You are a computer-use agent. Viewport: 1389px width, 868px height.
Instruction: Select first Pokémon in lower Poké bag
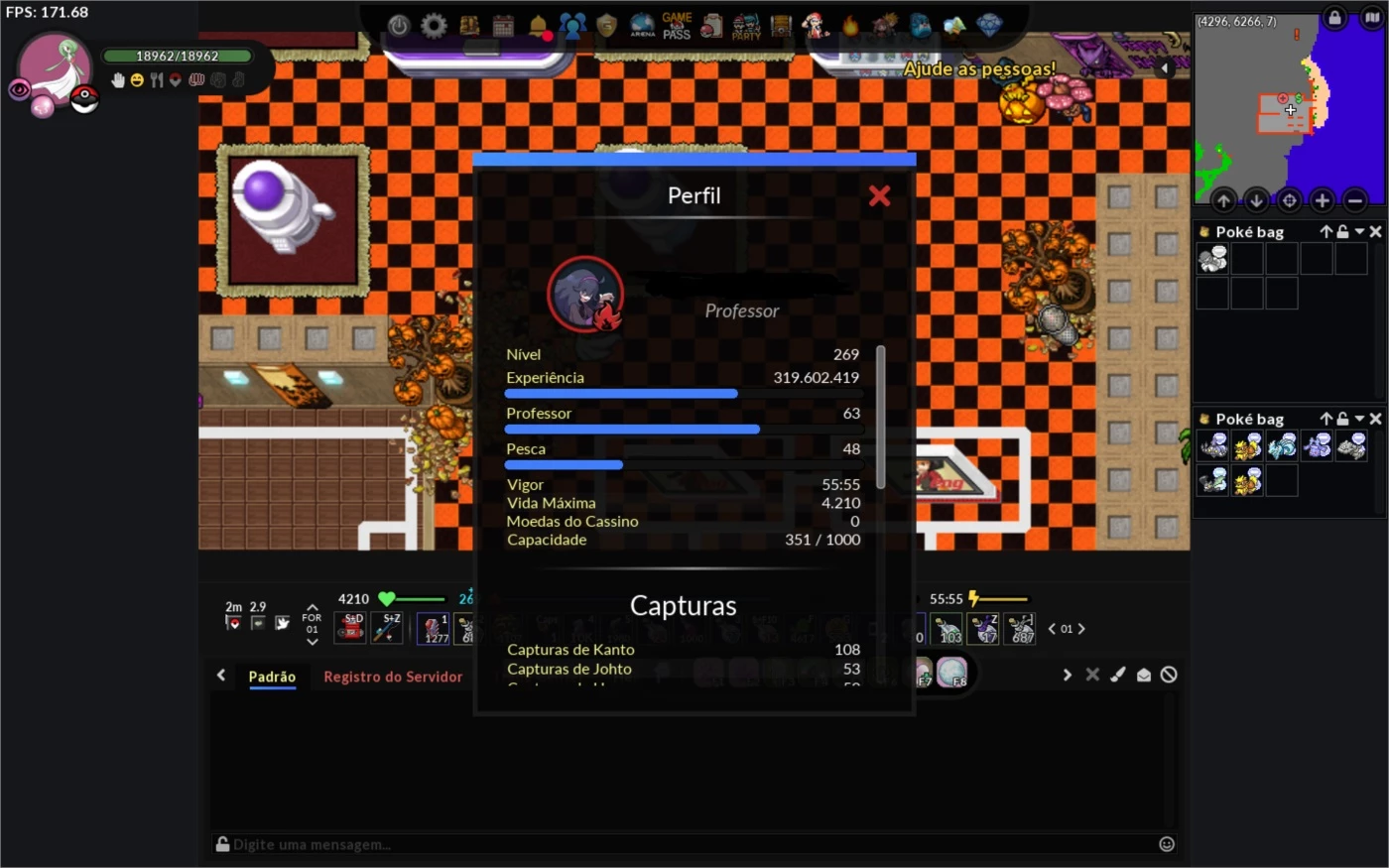(x=1212, y=446)
